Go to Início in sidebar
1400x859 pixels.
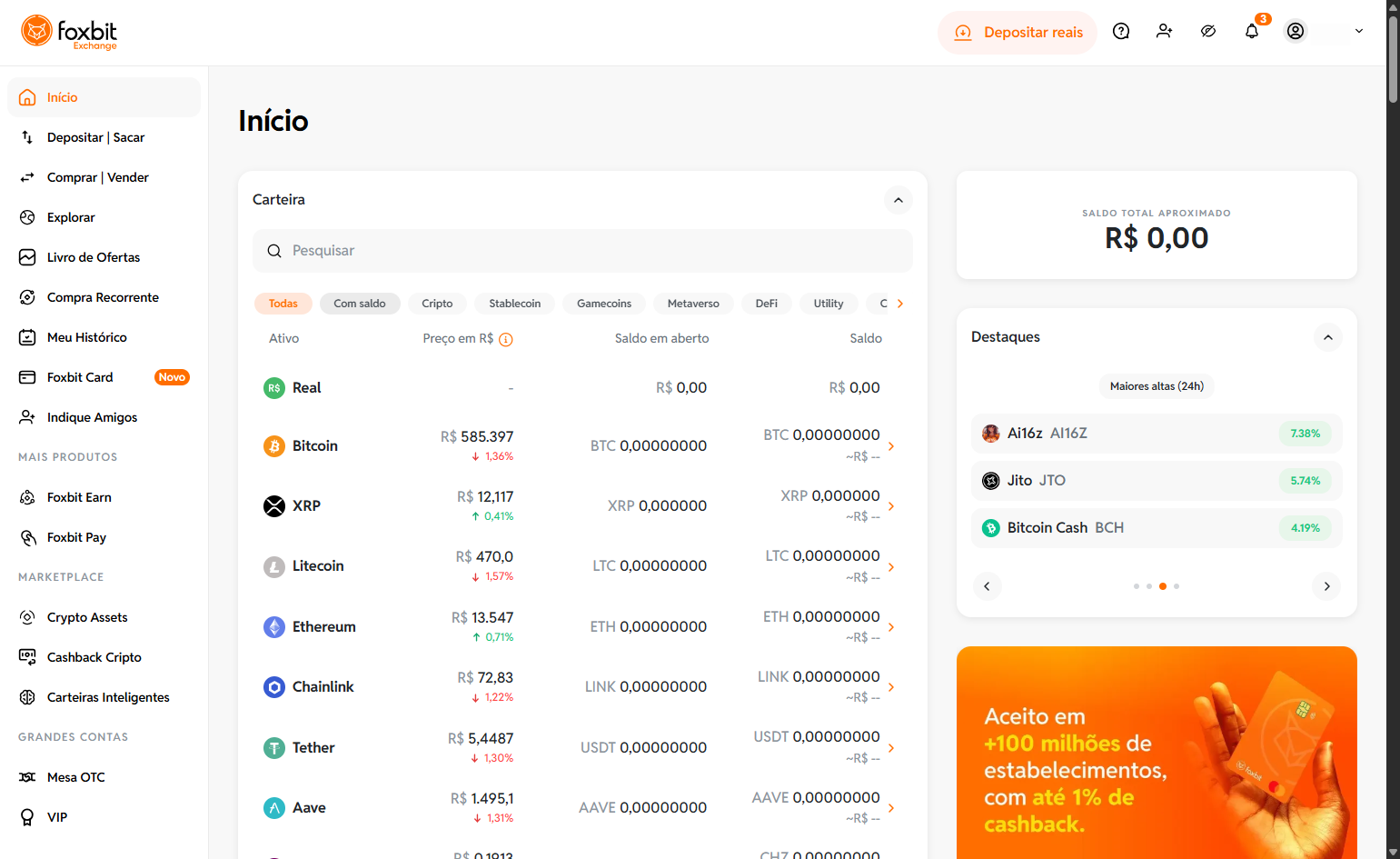pyautogui.click(x=104, y=97)
